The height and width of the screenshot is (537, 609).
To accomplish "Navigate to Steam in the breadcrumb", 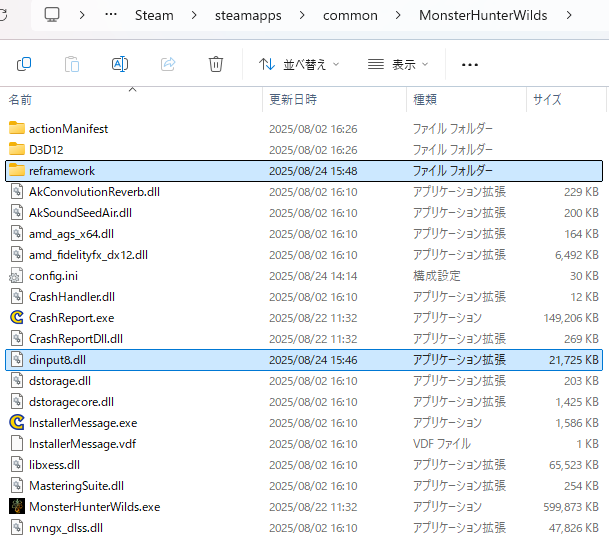I will (x=154, y=15).
